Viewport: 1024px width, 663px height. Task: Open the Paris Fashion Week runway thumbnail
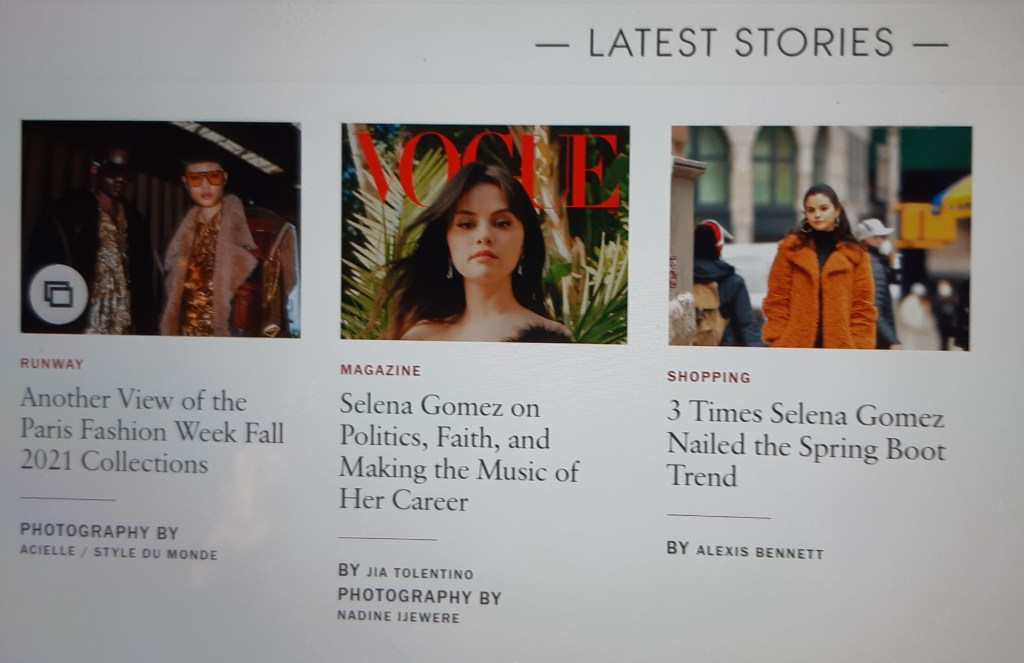coord(161,229)
